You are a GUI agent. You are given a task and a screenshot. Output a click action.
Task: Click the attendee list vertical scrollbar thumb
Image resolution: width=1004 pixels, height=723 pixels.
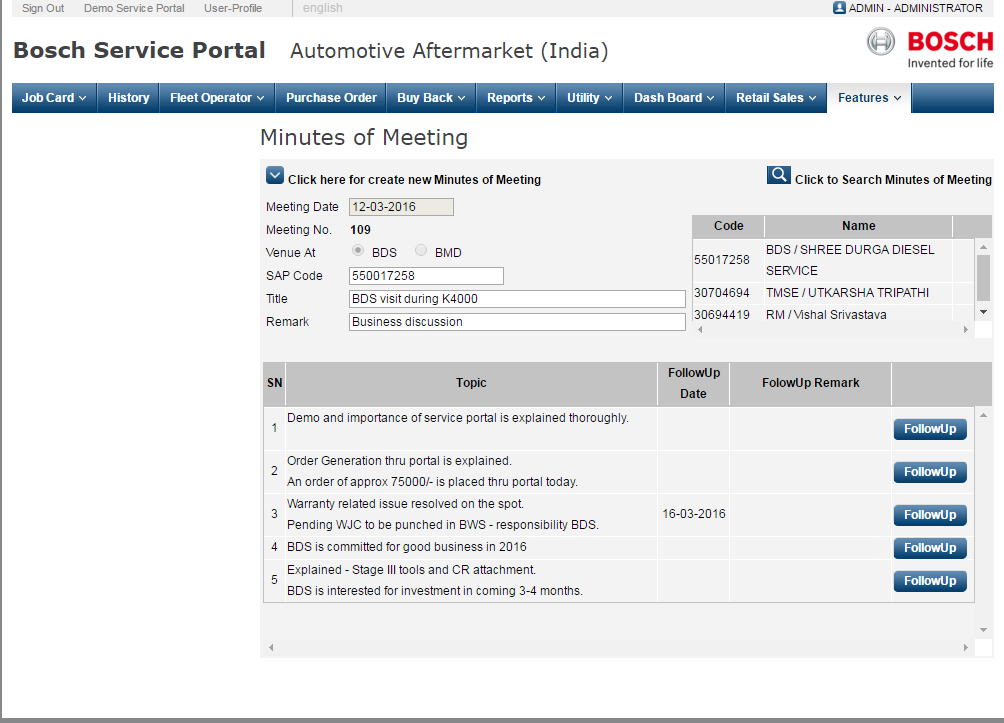(x=983, y=278)
